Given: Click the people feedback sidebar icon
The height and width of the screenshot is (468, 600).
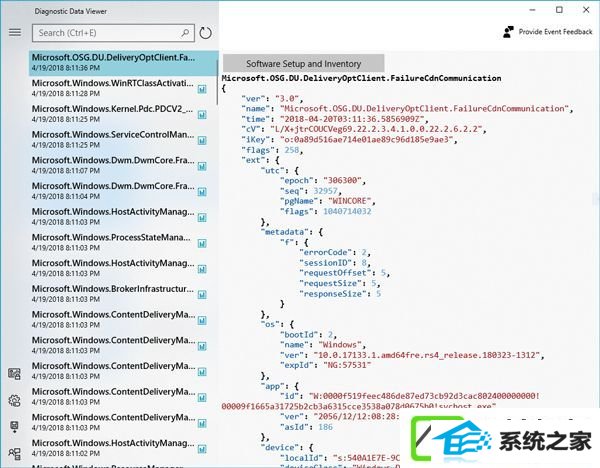Looking at the screenshot, I should [15, 453].
